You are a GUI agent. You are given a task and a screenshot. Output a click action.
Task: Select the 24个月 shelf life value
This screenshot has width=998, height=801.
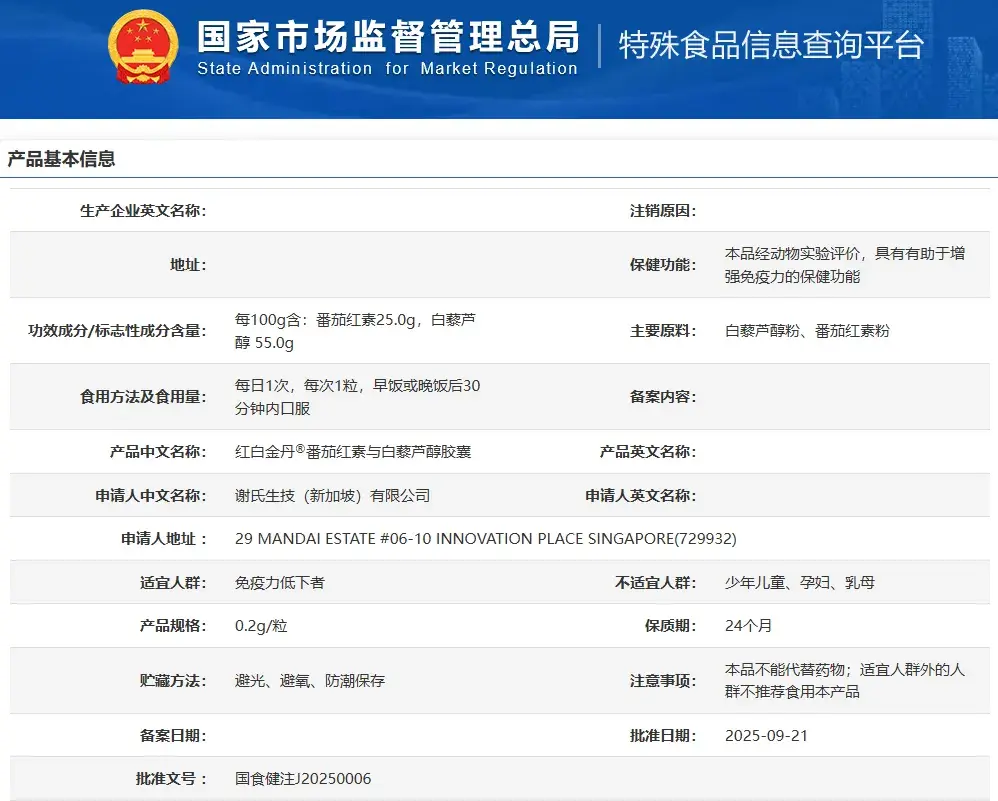point(748,626)
